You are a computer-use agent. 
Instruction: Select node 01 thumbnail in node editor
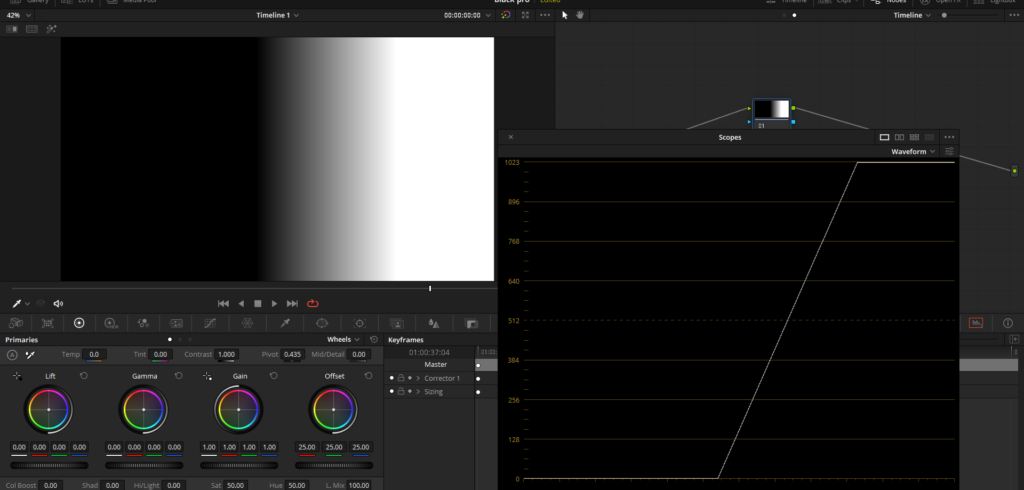[771, 109]
